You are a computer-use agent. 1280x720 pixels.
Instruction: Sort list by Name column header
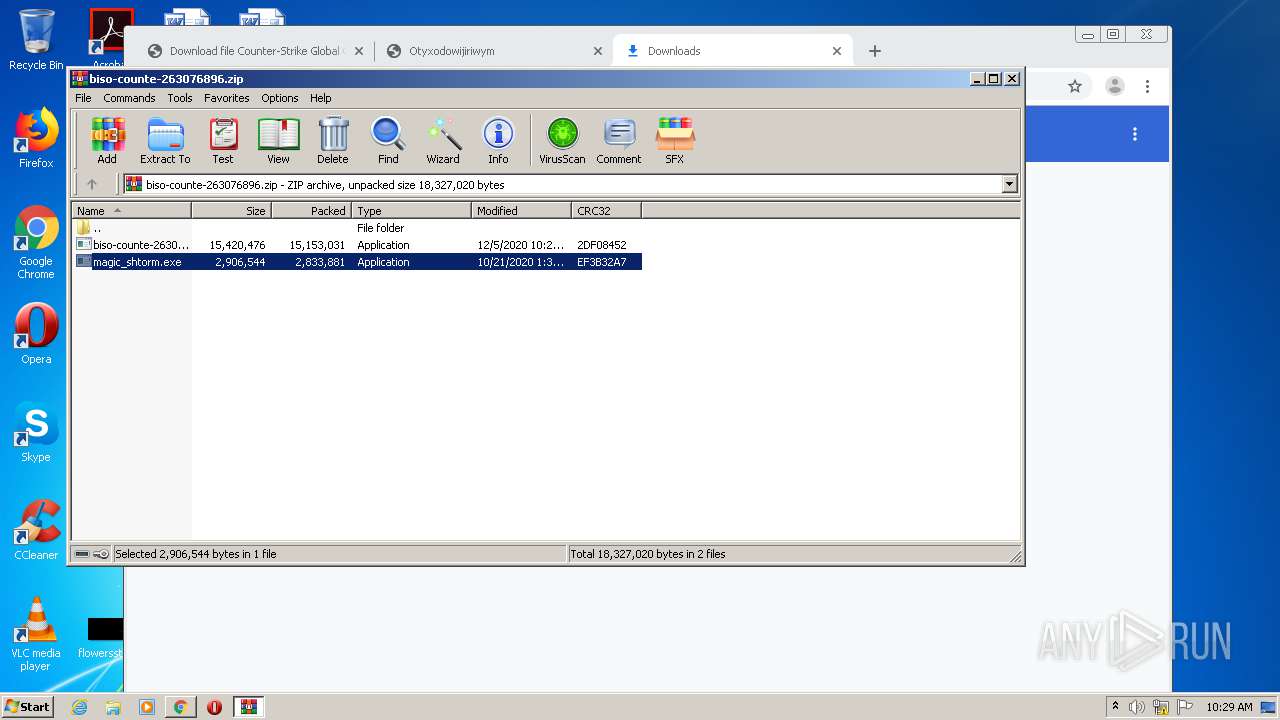[x=131, y=211]
